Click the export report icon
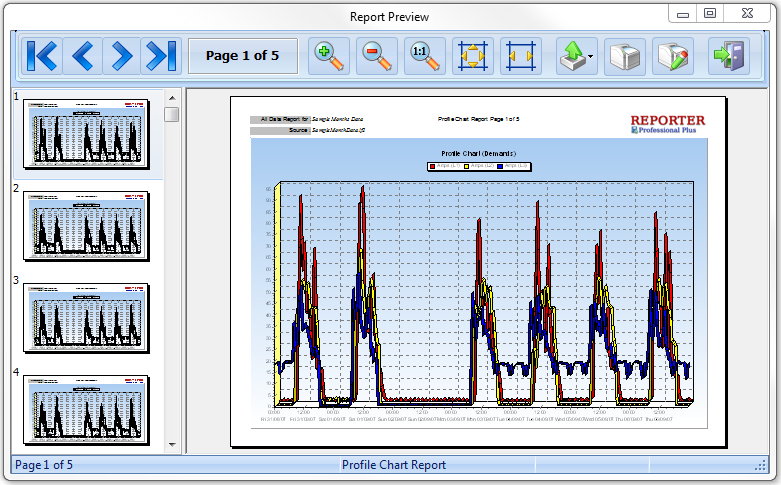 (572, 56)
